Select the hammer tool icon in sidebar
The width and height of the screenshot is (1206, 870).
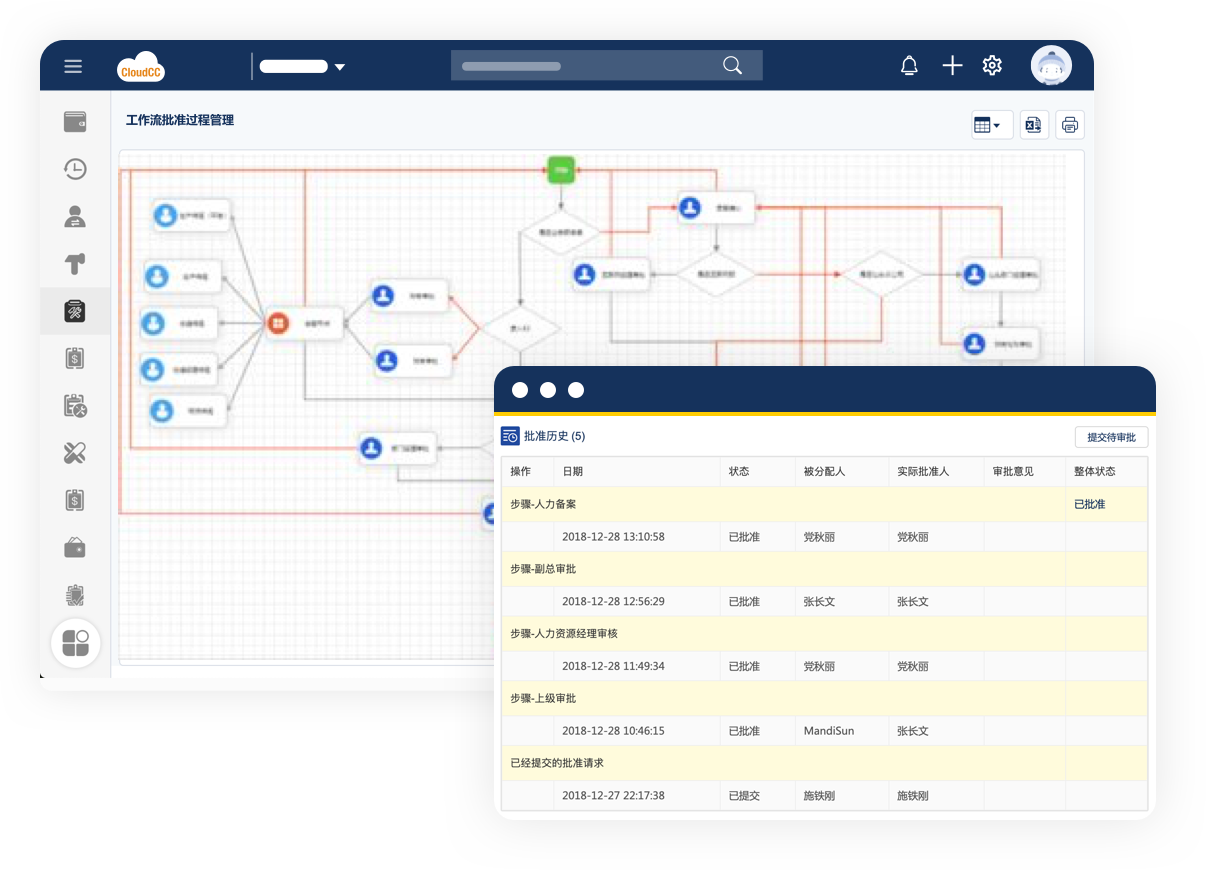[x=75, y=264]
